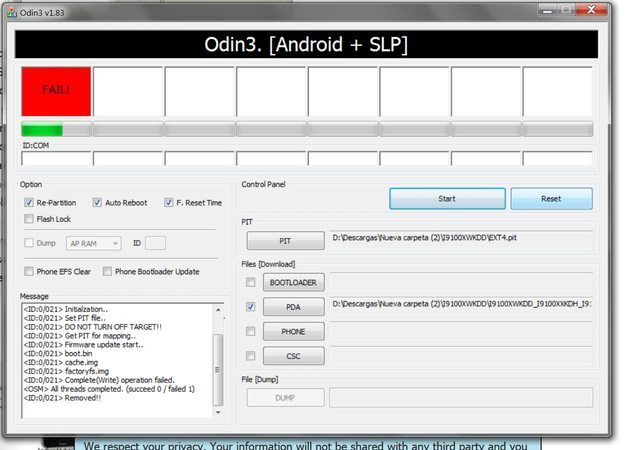Viewport: 640px width, 450px height.
Task: Select the 'Removed!!' log line
Action: pyautogui.click(x=62, y=398)
